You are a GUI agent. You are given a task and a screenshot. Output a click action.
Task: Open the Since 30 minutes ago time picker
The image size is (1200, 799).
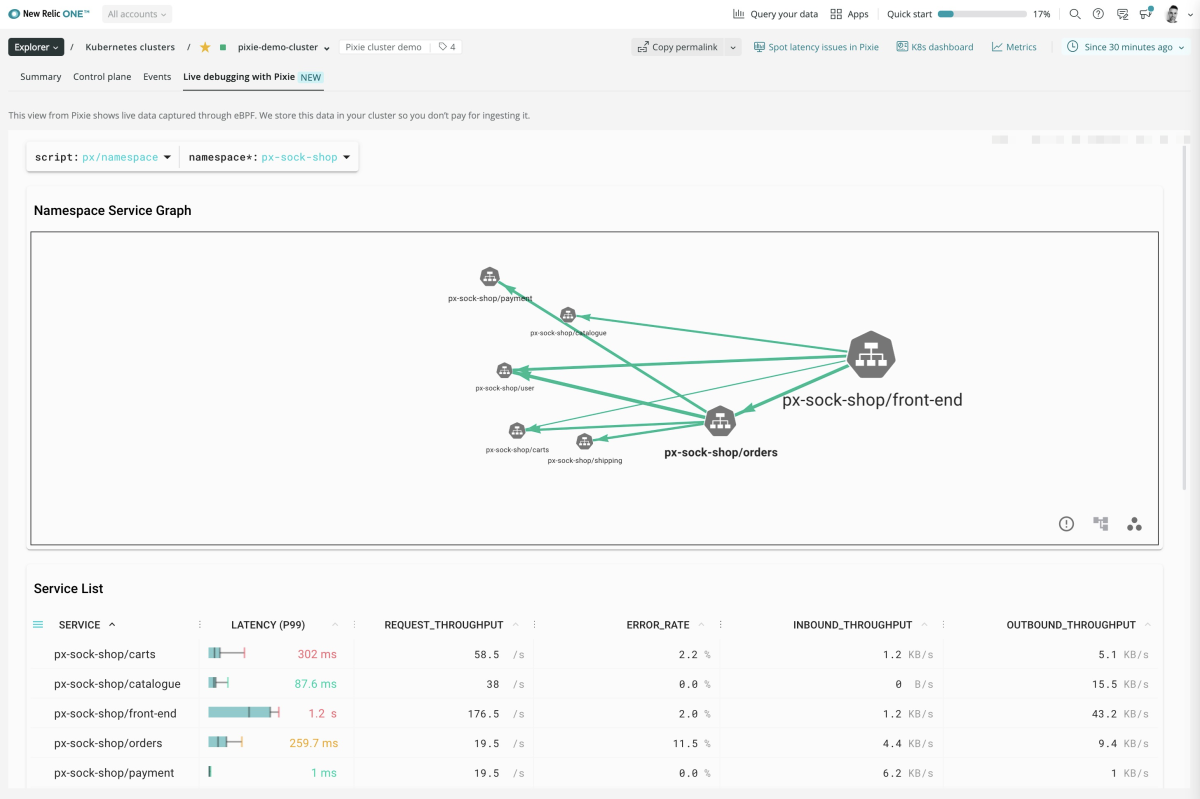[x=1126, y=47]
